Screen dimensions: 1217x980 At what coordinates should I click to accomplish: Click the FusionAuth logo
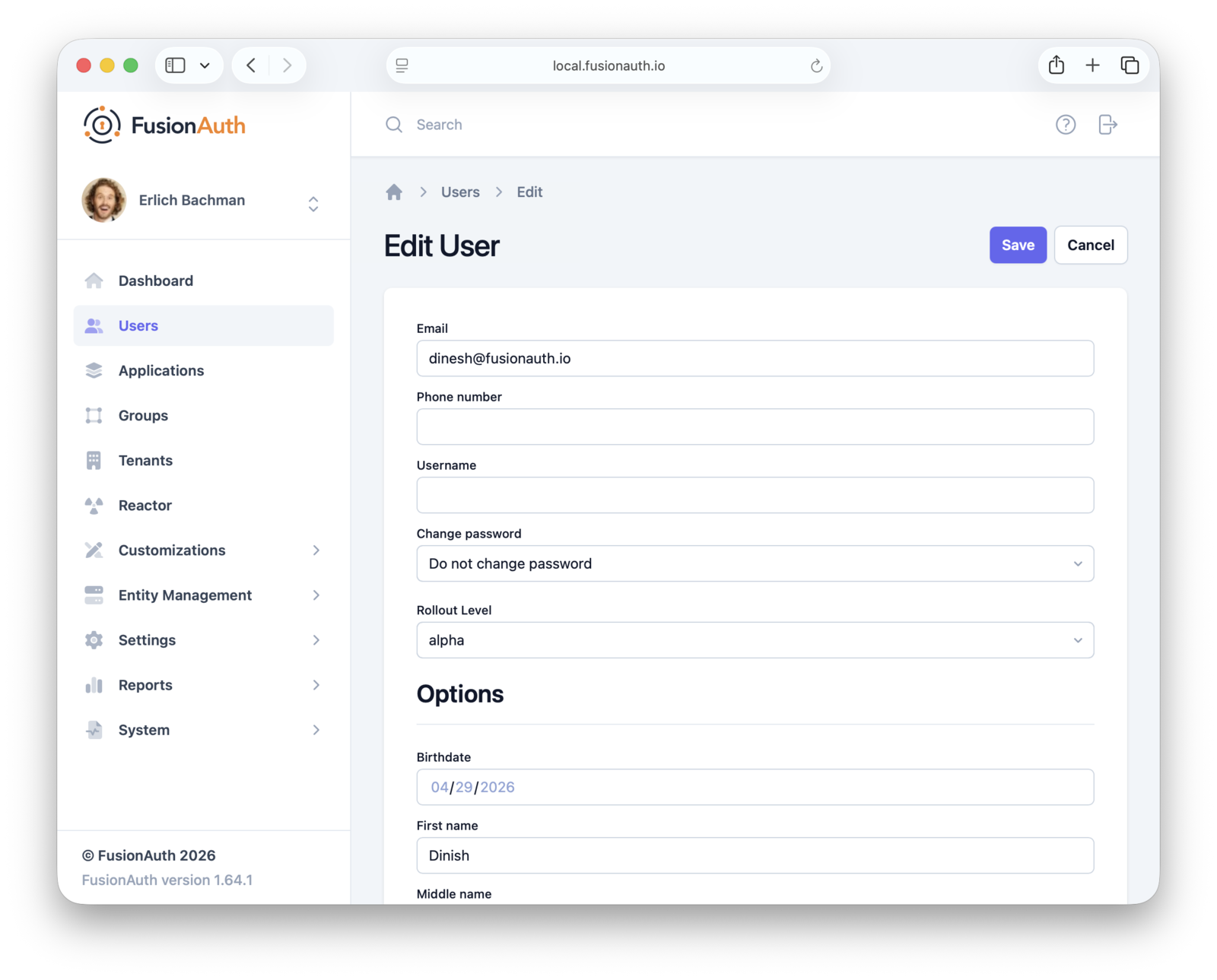[164, 125]
